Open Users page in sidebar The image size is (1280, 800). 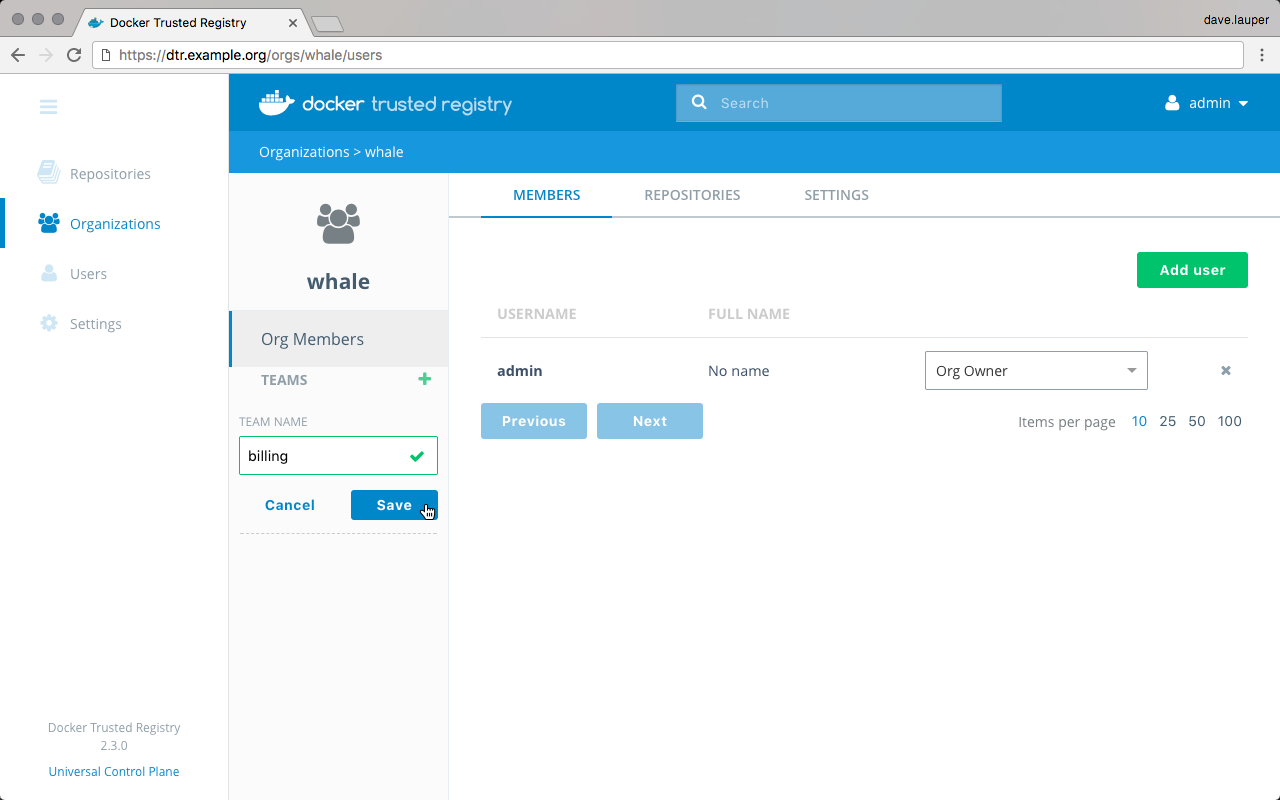tap(88, 274)
